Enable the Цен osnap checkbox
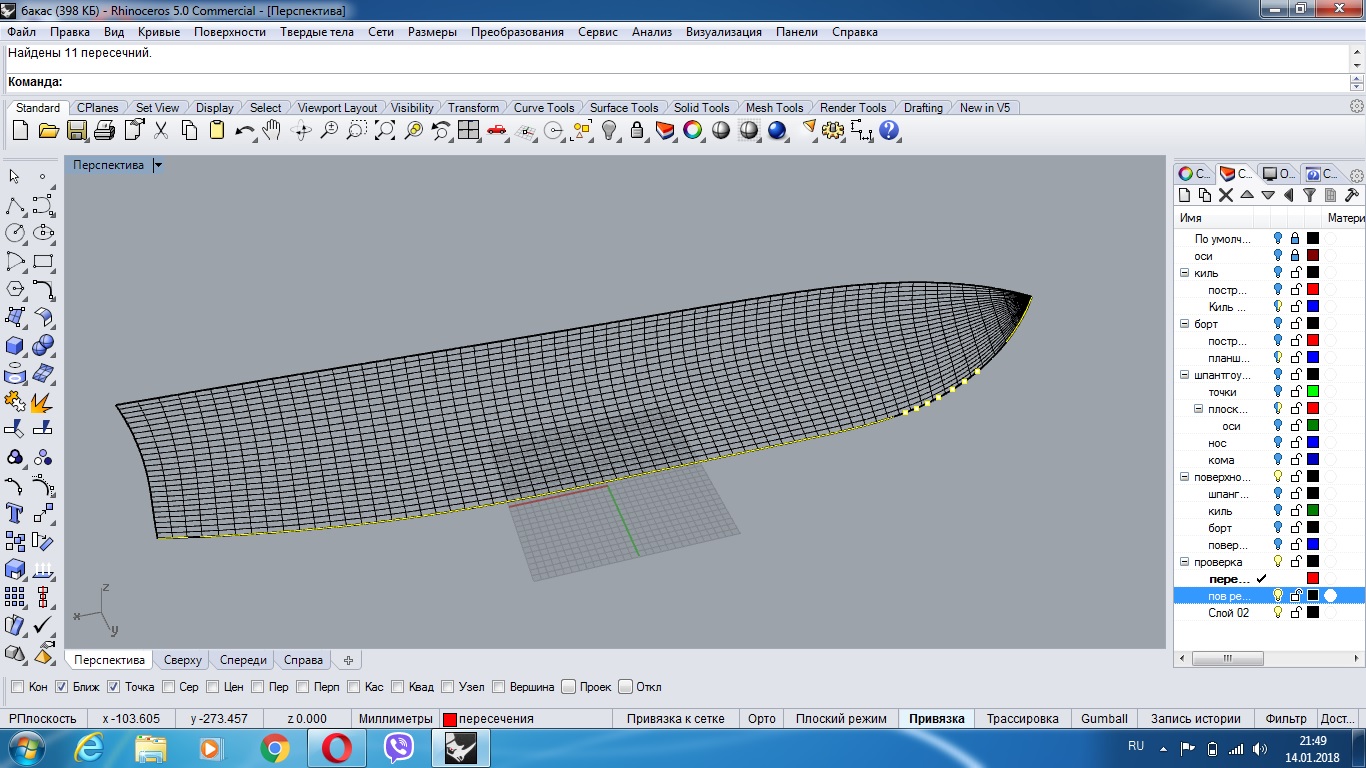Screen dimensions: 1366x768 (x=213, y=687)
